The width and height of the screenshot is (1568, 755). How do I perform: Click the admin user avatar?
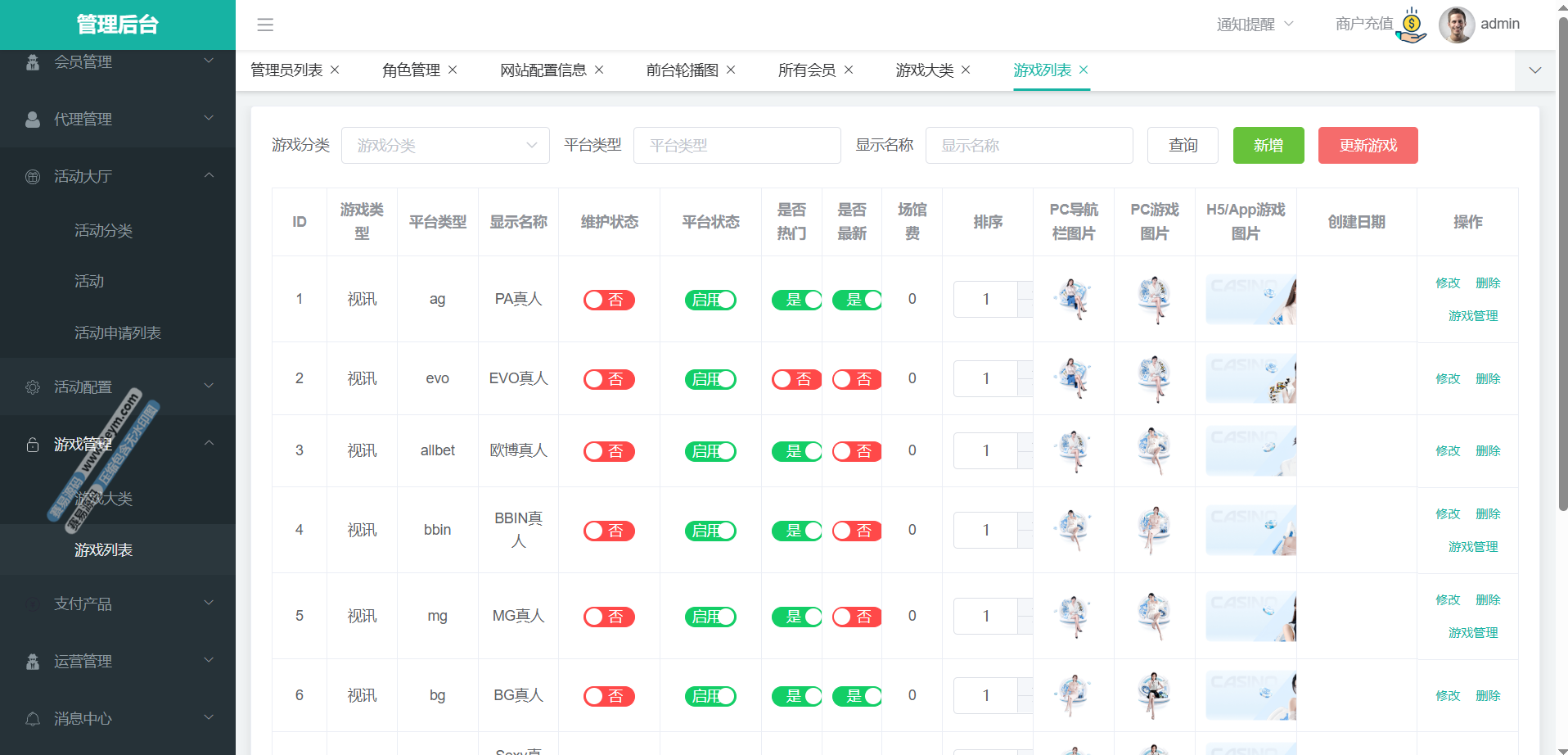tap(1456, 25)
